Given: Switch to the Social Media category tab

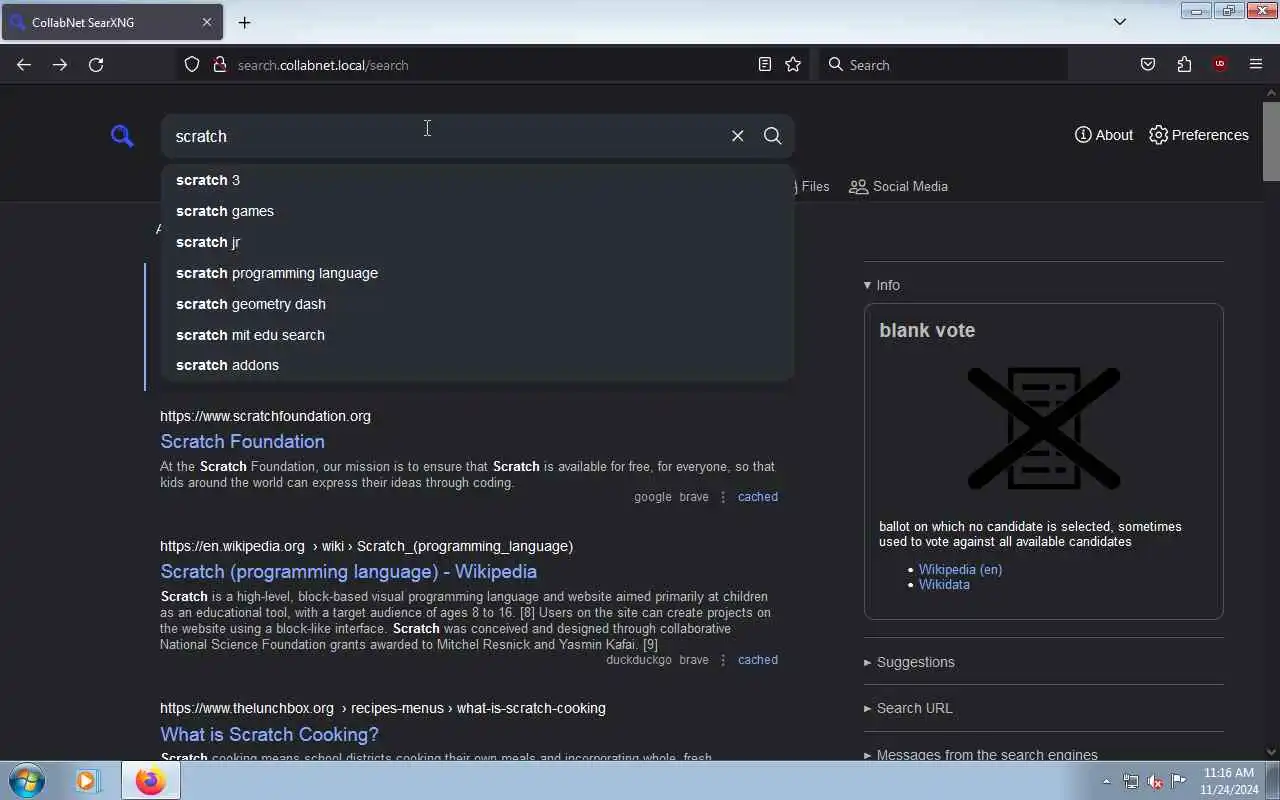Looking at the screenshot, I should coord(898,186).
